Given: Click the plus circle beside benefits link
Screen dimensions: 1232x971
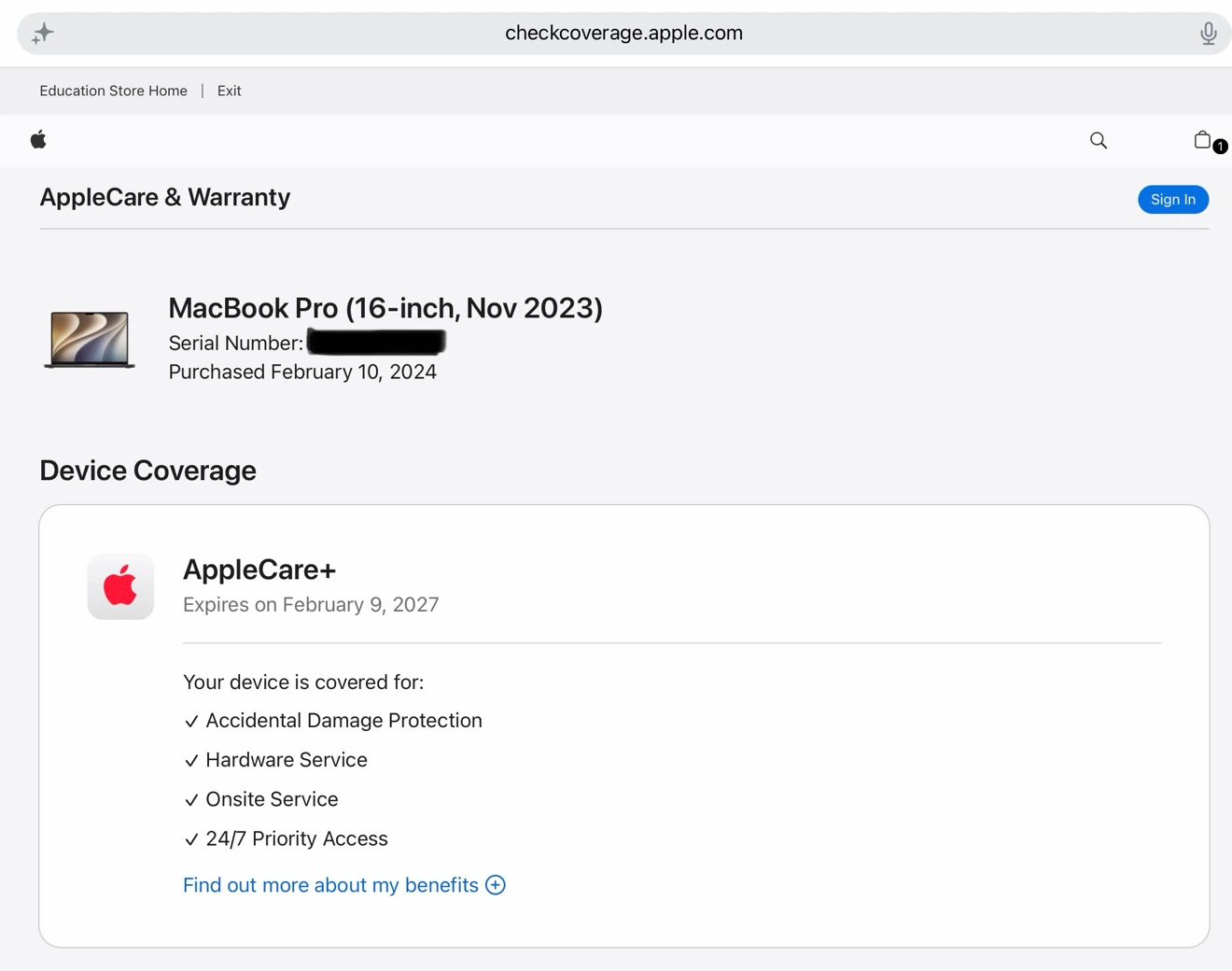Looking at the screenshot, I should (x=496, y=885).
